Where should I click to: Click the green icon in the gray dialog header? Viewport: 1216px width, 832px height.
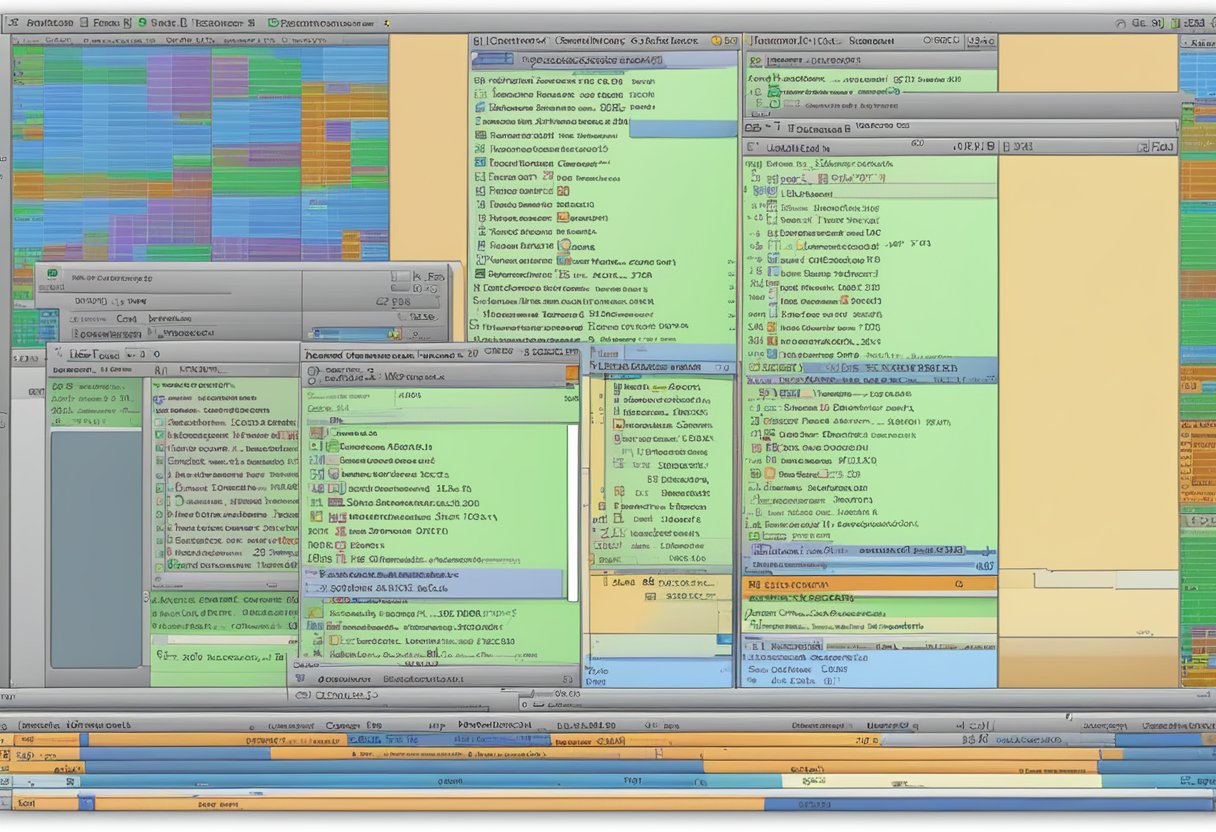coord(52,273)
